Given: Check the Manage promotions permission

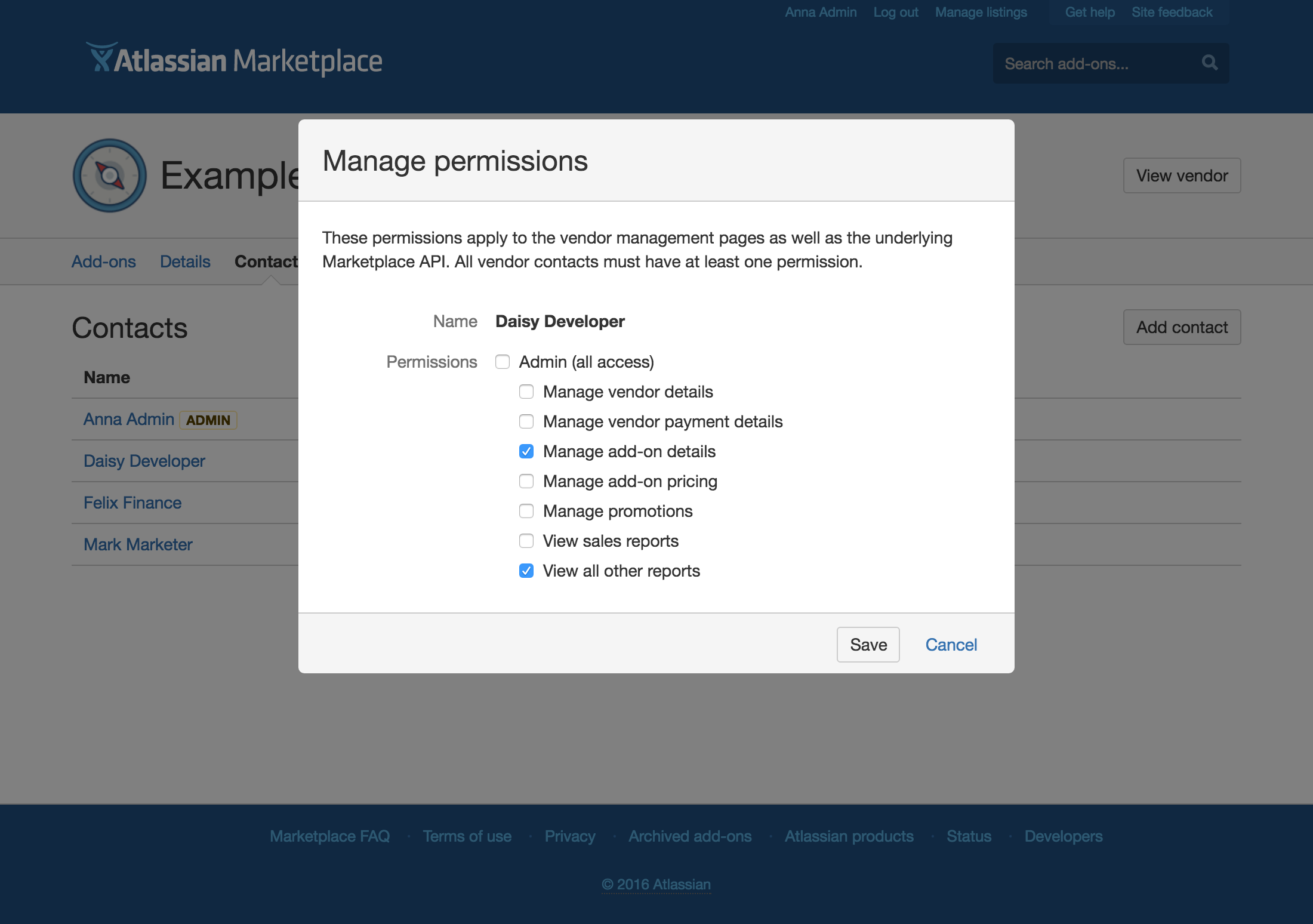Looking at the screenshot, I should pos(526,511).
